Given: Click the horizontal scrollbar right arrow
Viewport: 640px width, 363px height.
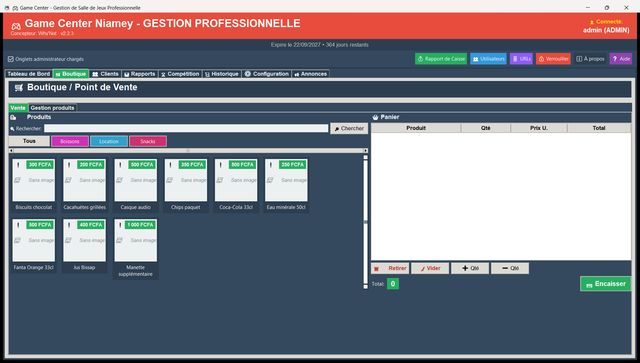Looking at the screenshot, I should pyautogui.click(x=366, y=151).
